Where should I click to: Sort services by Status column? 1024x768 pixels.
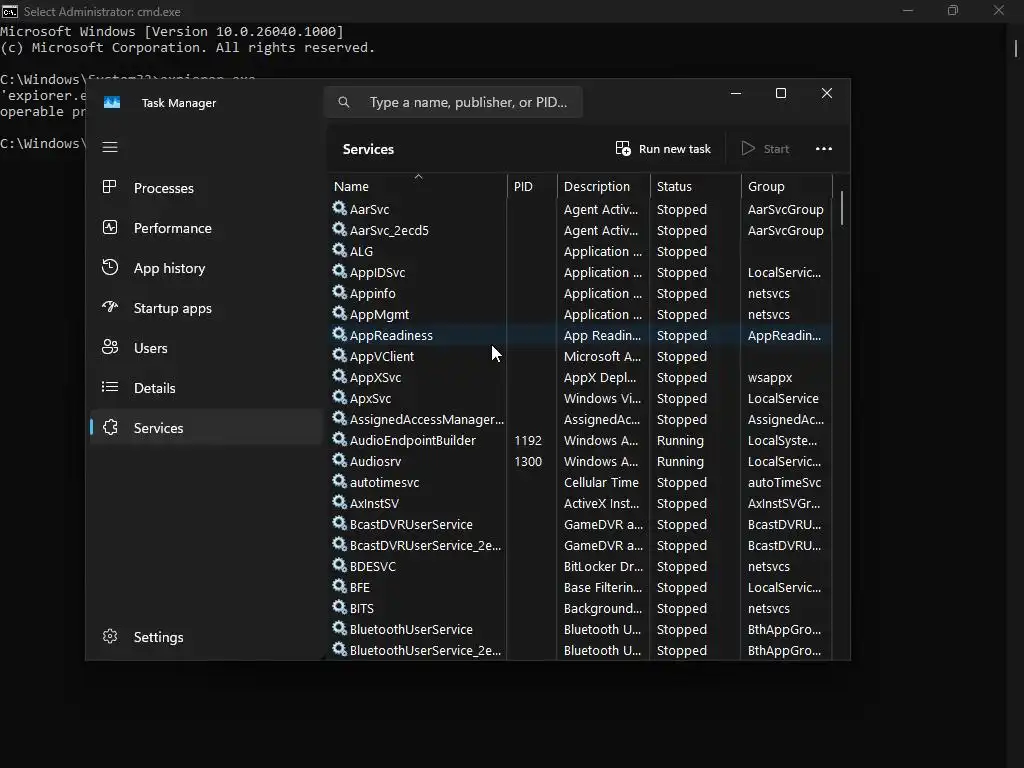(x=674, y=187)
